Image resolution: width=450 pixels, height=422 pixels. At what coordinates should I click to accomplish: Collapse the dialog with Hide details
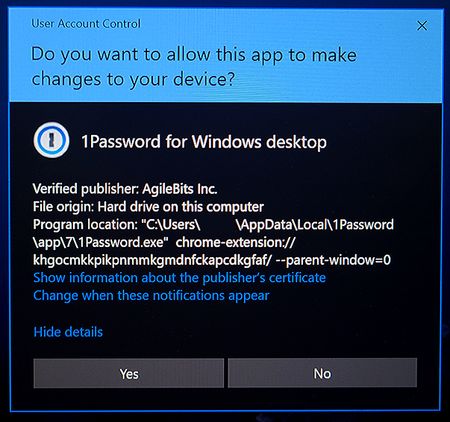tap(68, 332)
